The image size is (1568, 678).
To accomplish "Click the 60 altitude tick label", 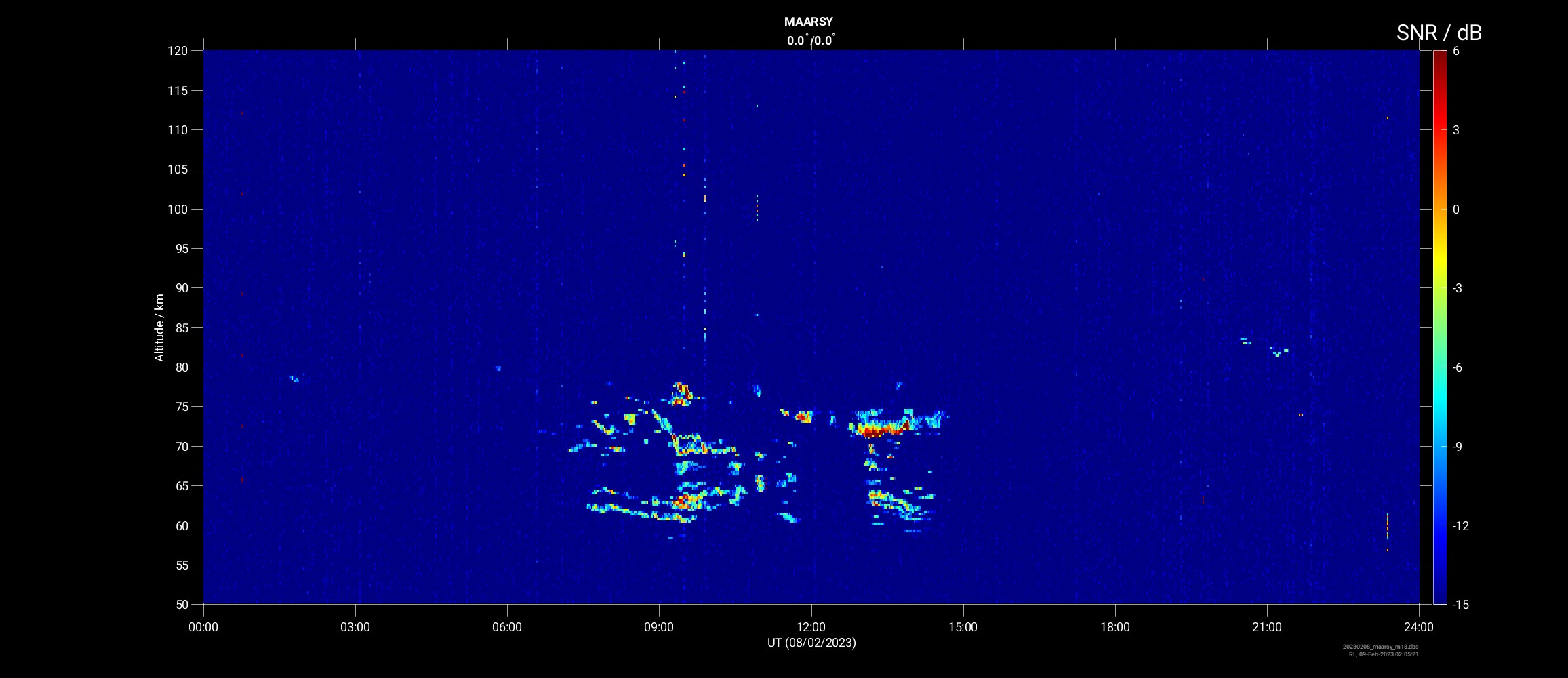I will [181, 525].
